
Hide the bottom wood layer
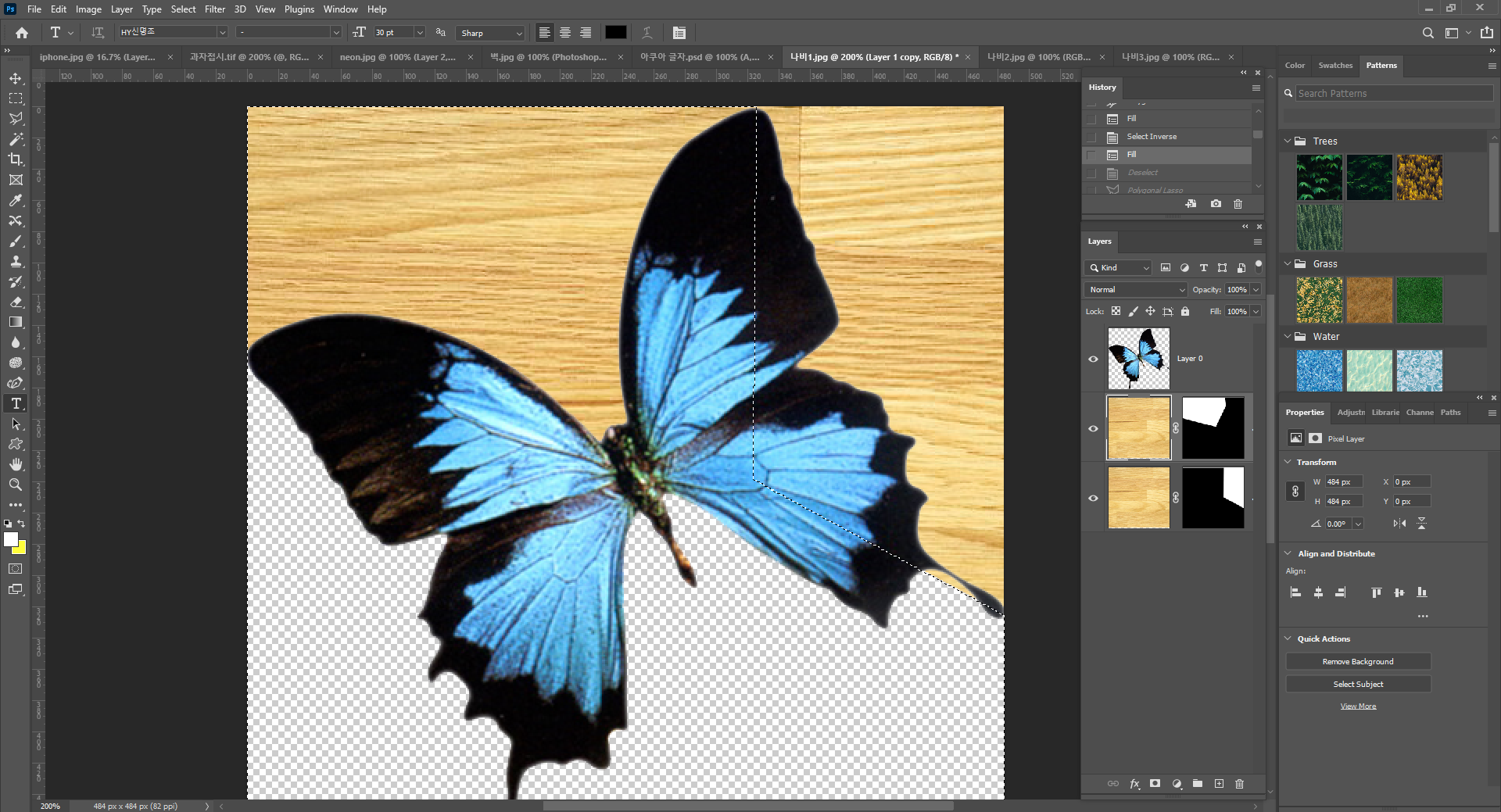(1094, 498)
